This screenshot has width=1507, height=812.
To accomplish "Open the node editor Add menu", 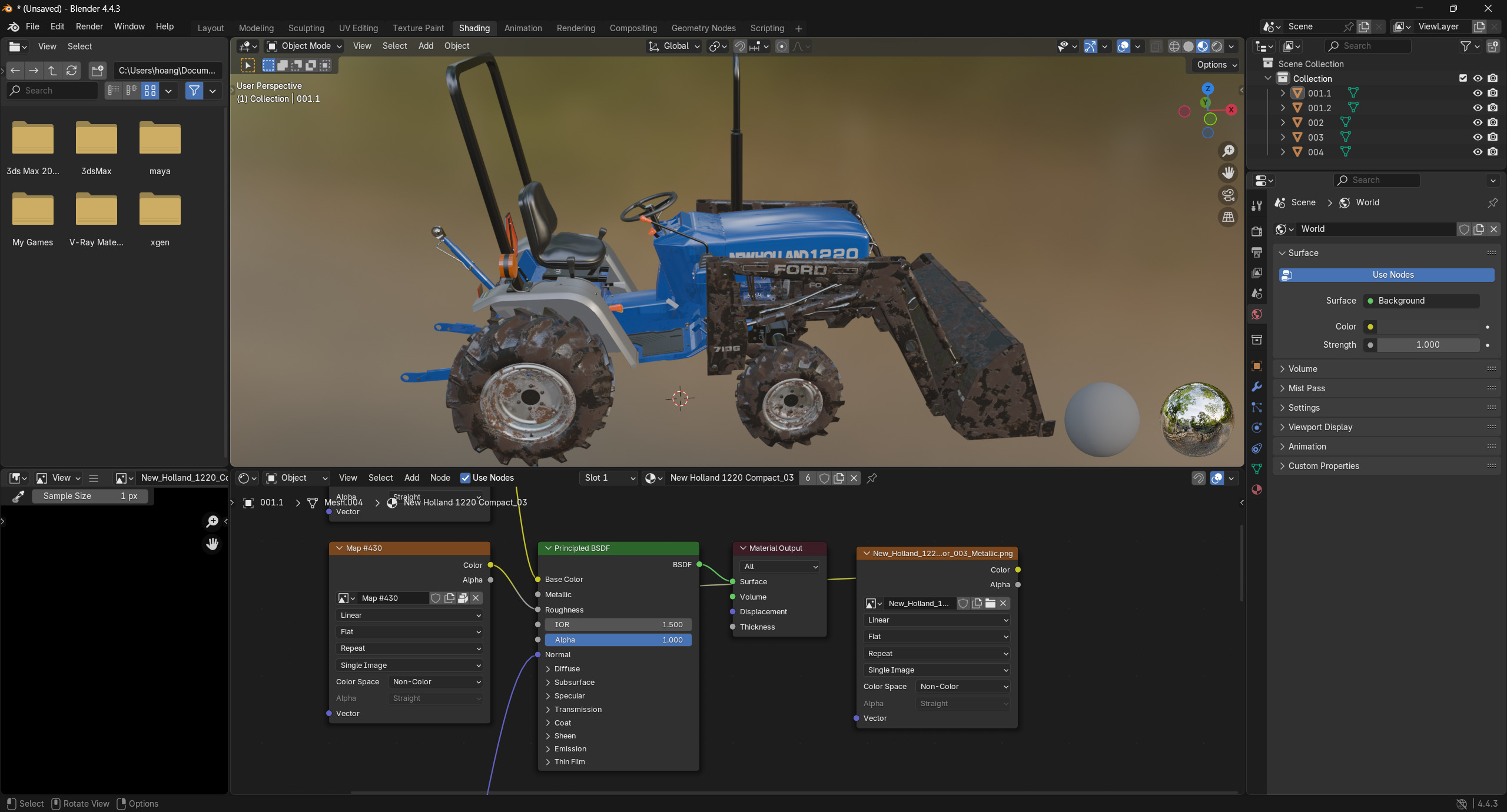I will [x=412, y=478].
